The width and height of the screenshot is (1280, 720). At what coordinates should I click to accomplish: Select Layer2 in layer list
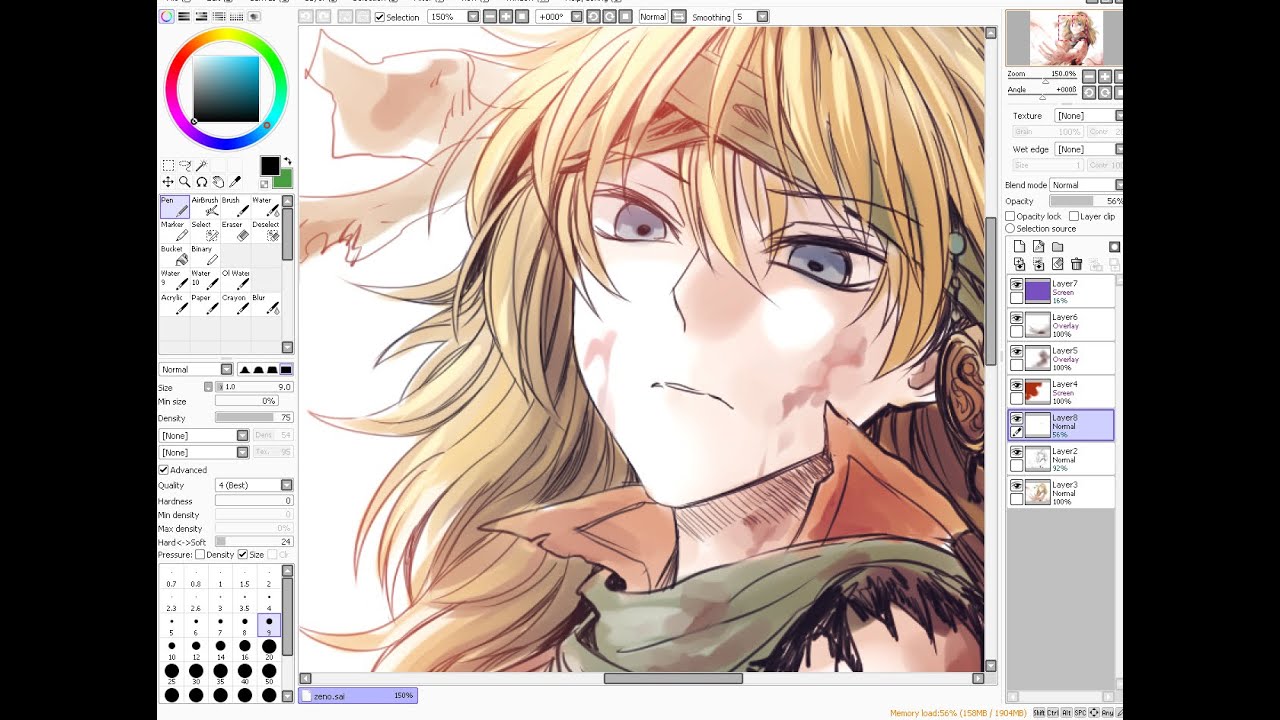[1061, 459]
